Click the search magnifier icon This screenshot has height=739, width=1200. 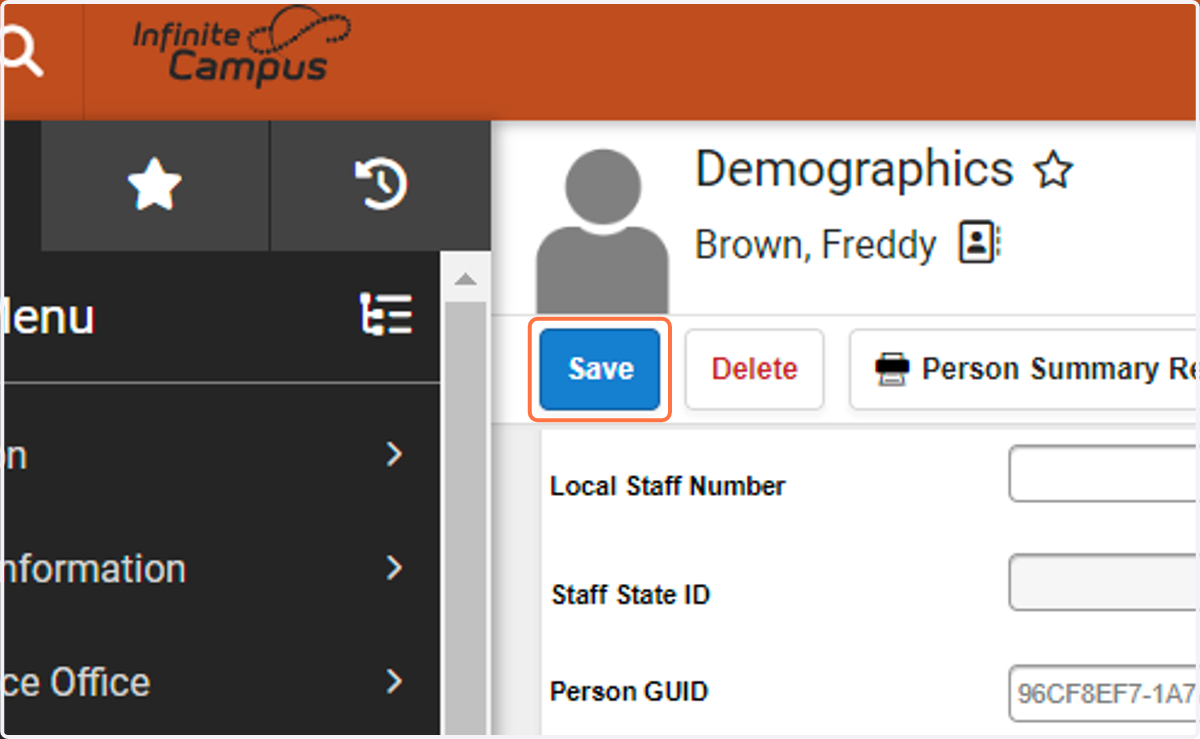coord(22,53)
